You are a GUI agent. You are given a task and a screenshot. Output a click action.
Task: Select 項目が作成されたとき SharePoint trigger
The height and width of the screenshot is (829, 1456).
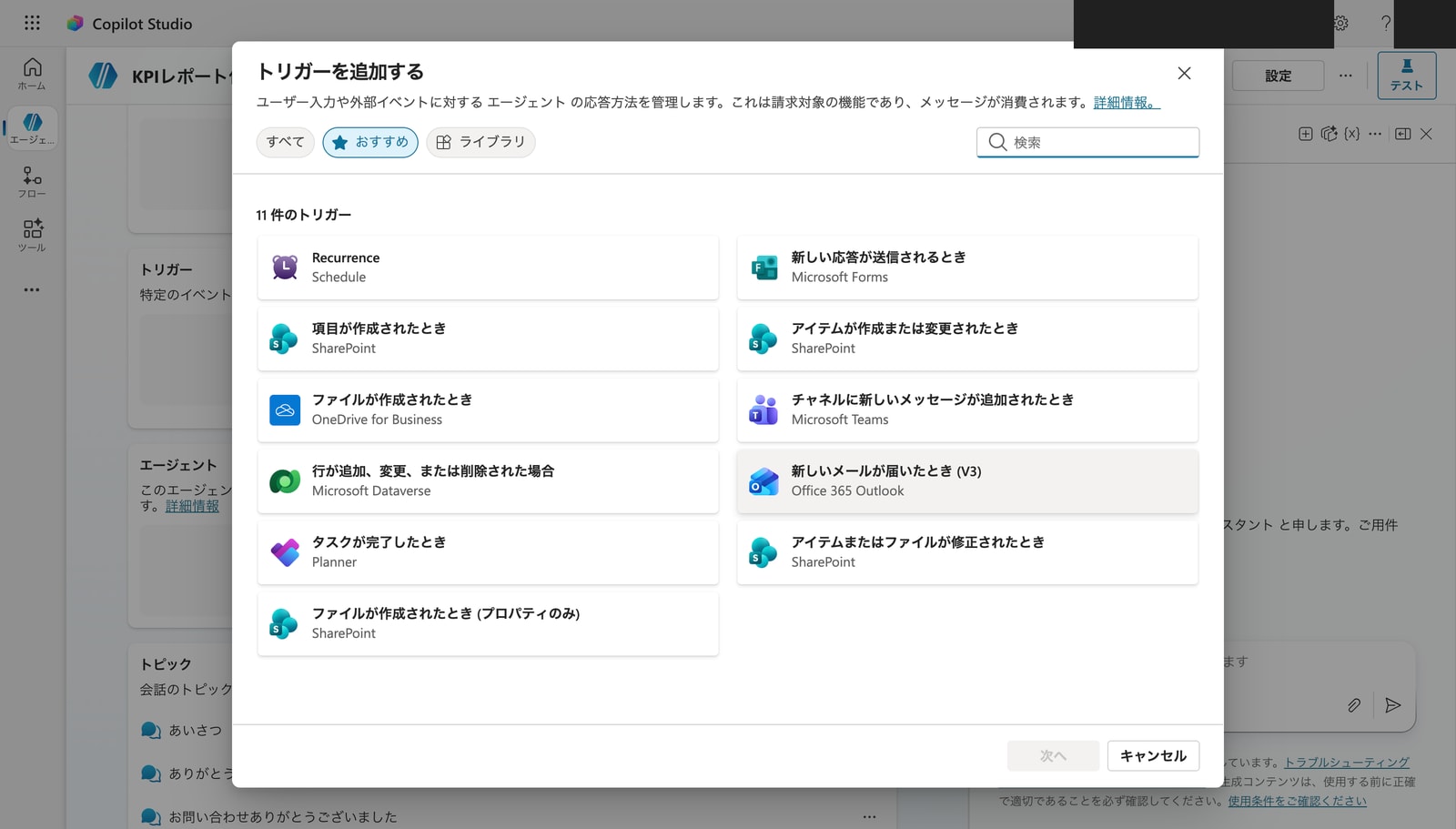(488, 339)
